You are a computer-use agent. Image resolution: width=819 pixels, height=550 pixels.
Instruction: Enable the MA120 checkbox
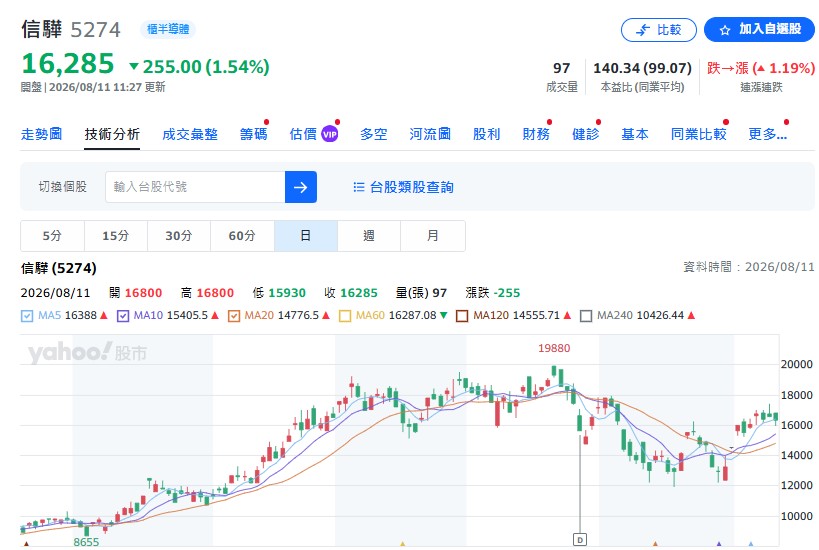click(x=462, y=316)
